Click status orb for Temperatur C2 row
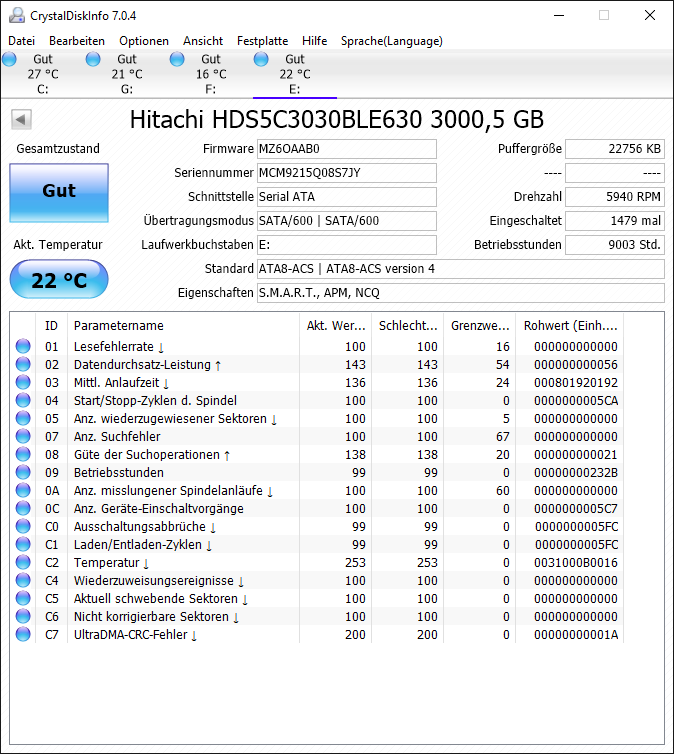 coord(23,562)
